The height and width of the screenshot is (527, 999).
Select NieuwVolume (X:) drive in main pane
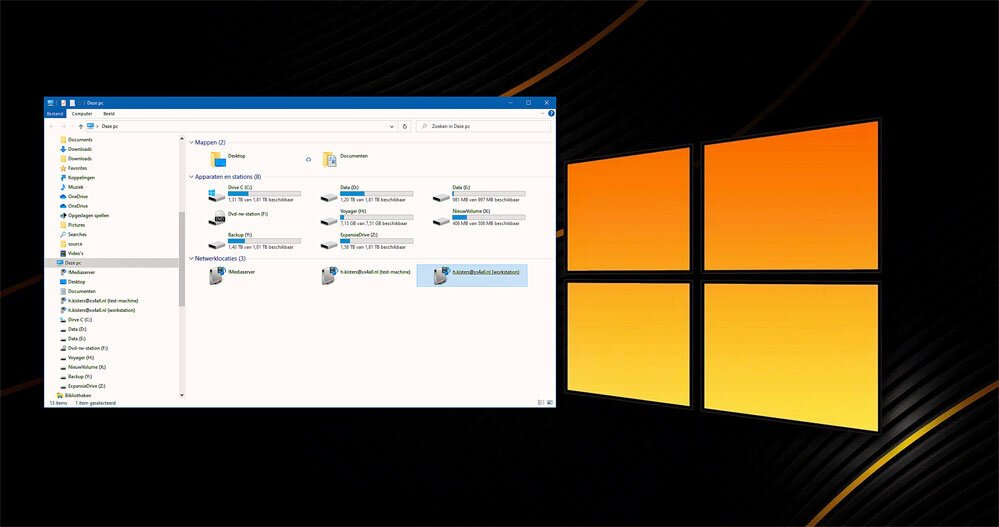pyautogui.click(x=479, y=217)
